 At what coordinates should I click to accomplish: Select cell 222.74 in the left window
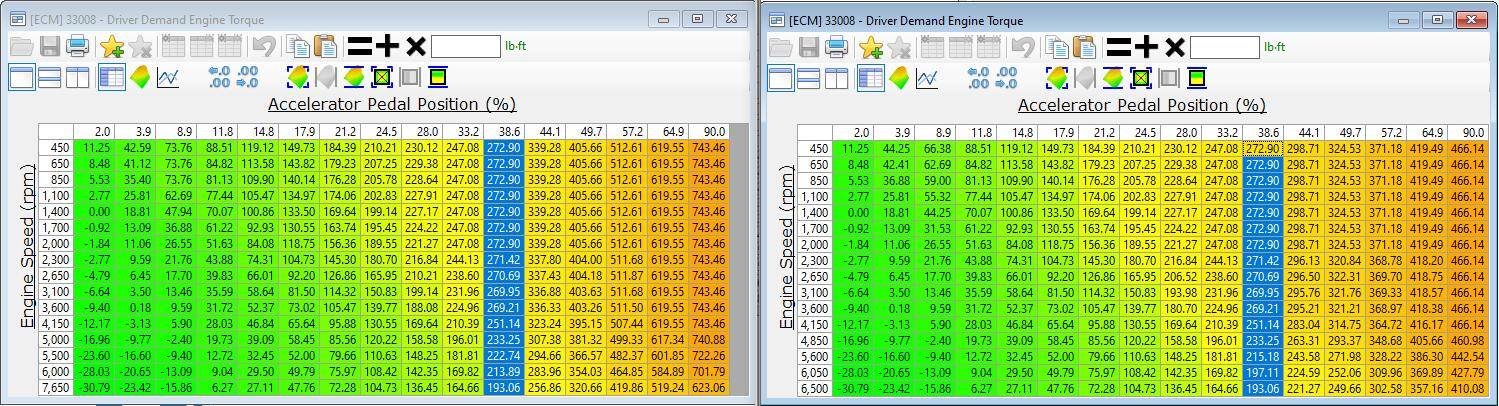[504, 356]
